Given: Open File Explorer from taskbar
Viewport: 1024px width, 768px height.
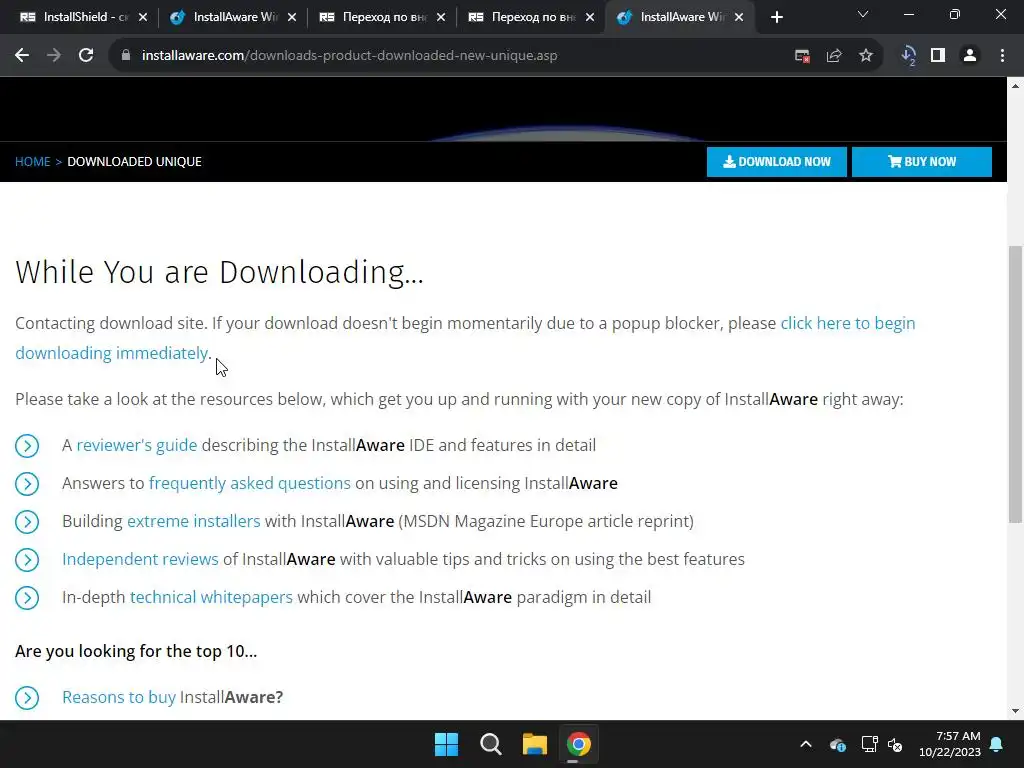Looking at the screenshot, I should click(534, 744).
